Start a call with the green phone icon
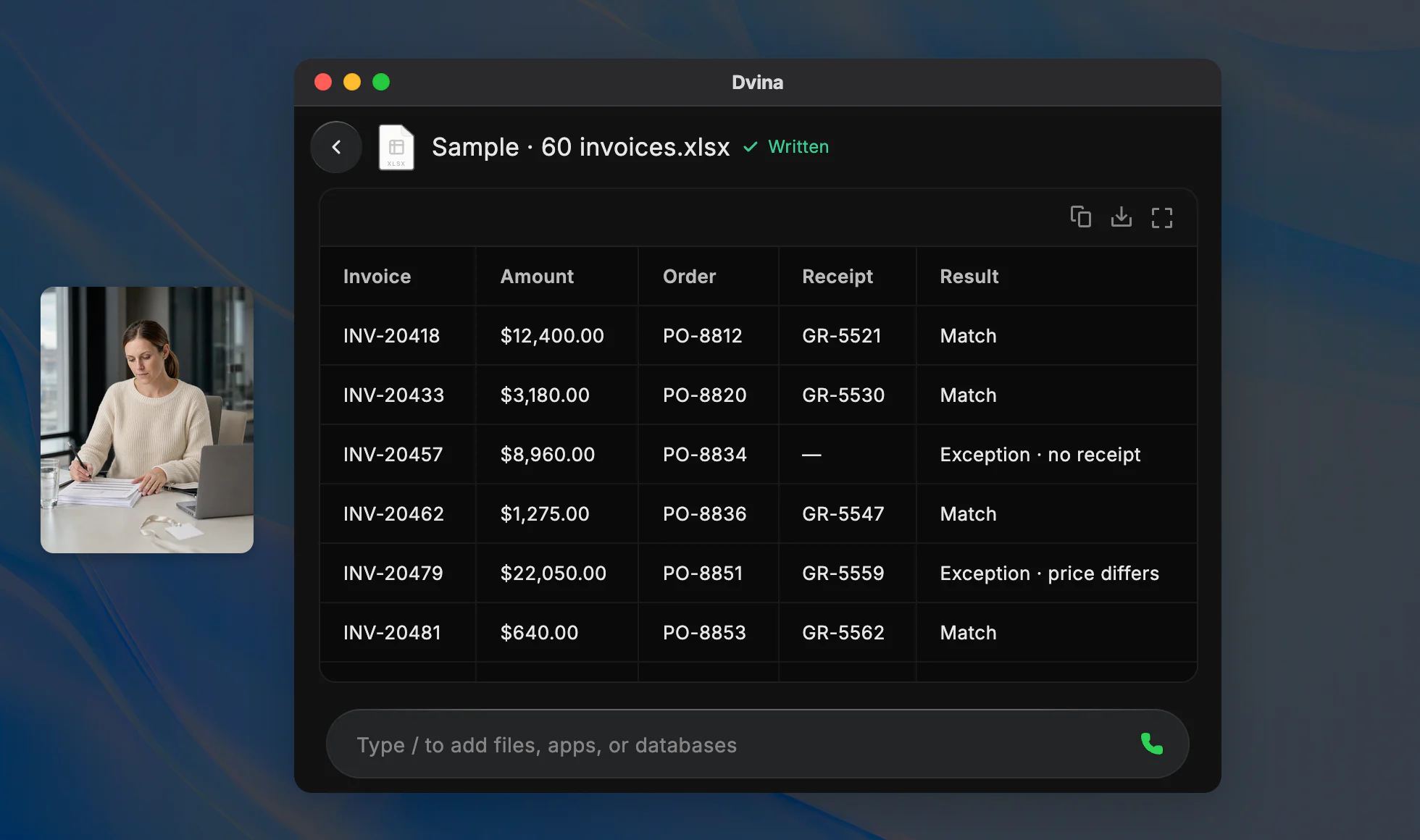The width and height of the screenshot is (1420, 840). click(1151, 744)
